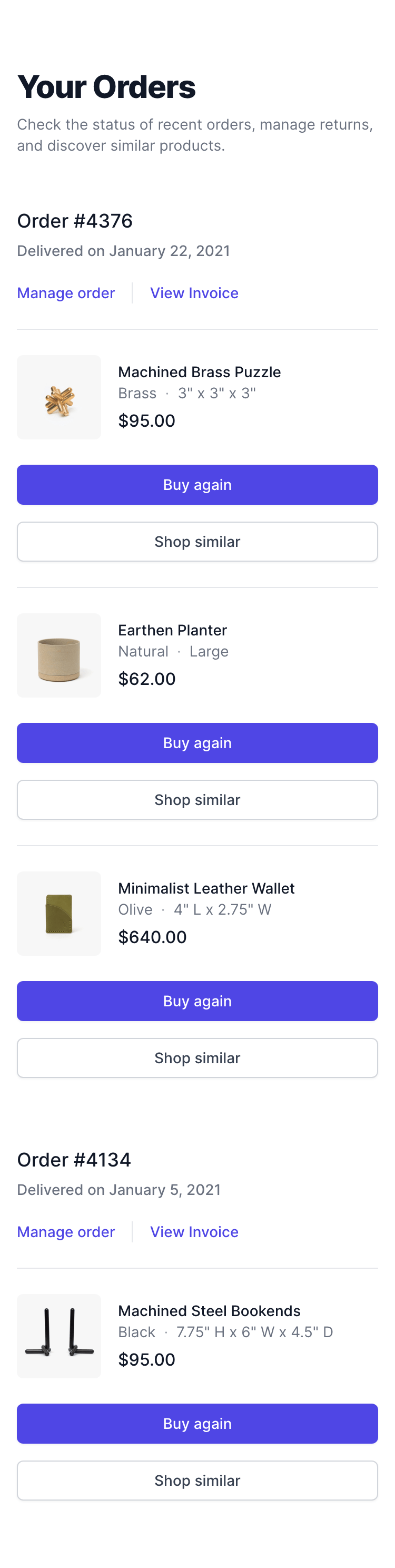Select the Machined Brass Puzzle title
The width and height of the screenshot is (395, 1568).
coord(200,372)
